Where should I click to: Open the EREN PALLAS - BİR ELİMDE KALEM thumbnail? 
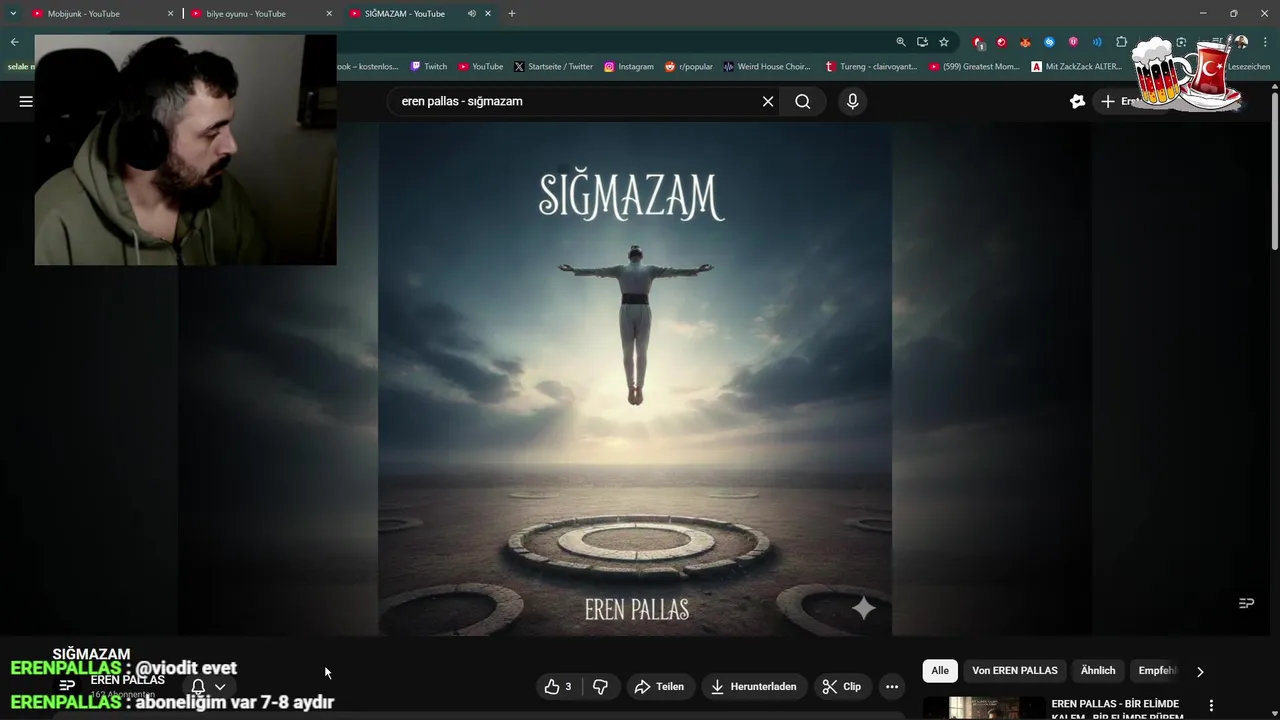[x=984, y=708]
